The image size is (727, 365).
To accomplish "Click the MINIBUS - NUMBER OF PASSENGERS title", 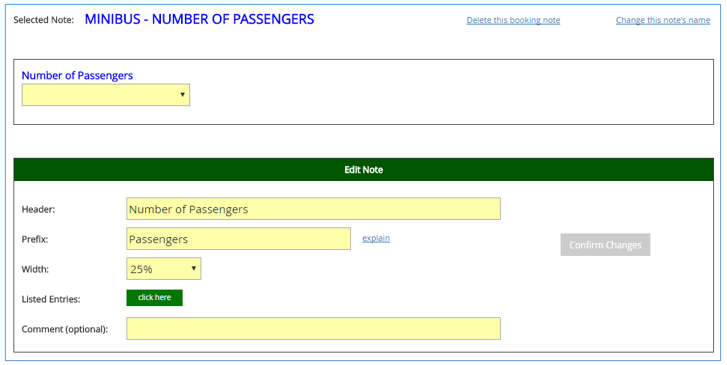I will click(199, 19).
